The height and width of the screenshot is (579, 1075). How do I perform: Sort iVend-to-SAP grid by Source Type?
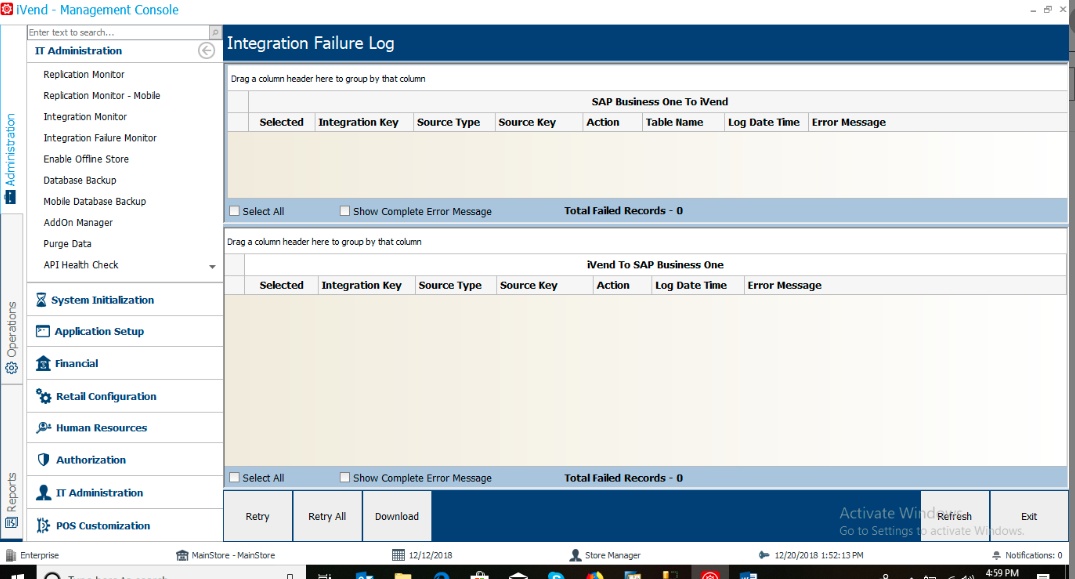(x=455, y=285)
